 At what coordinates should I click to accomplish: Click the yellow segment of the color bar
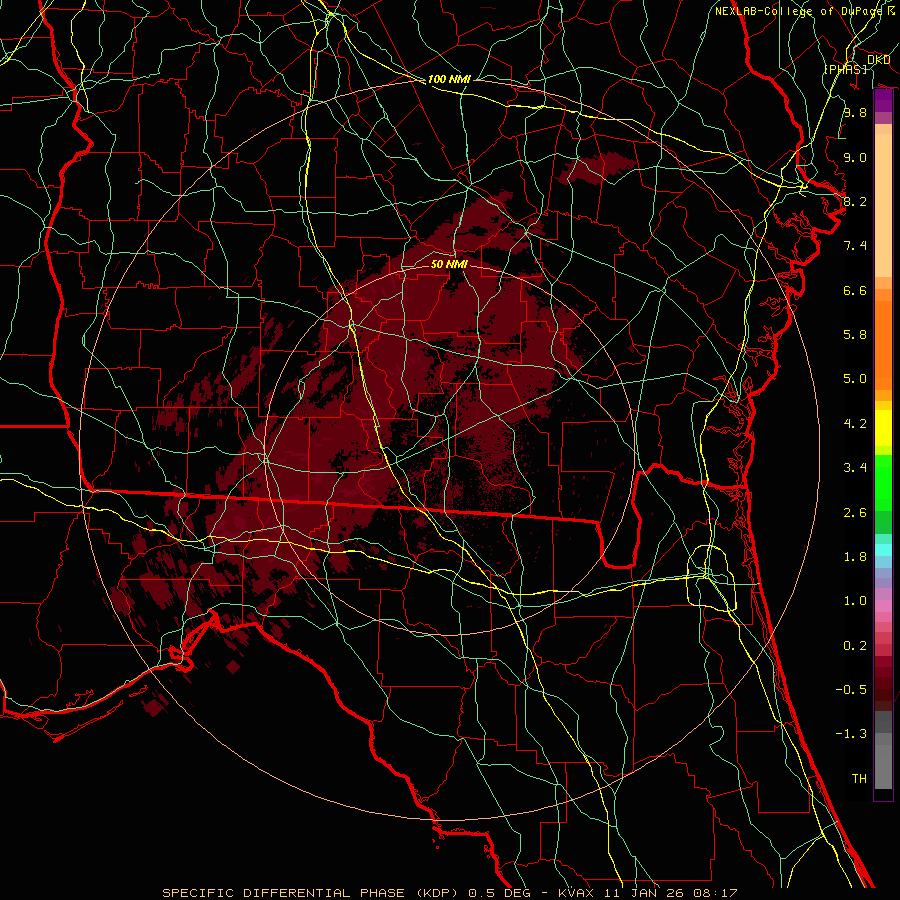tap(883, 428)
